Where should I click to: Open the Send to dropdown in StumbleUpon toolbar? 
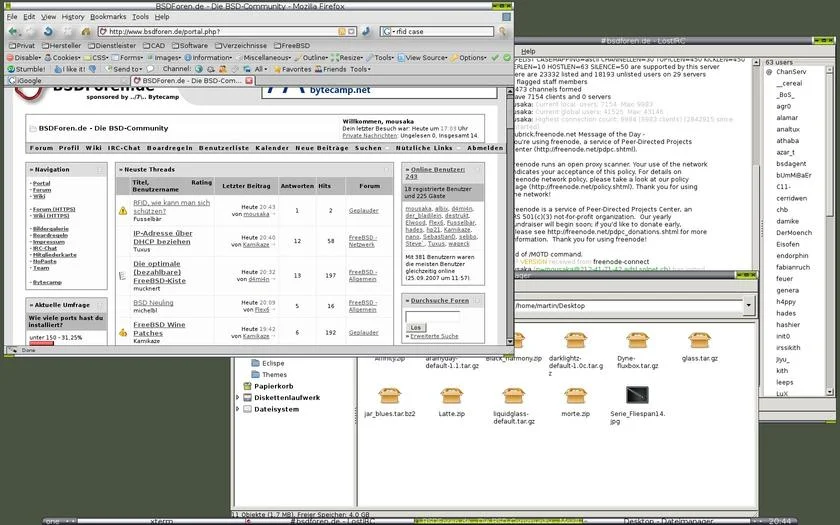(x=124, y=69)
